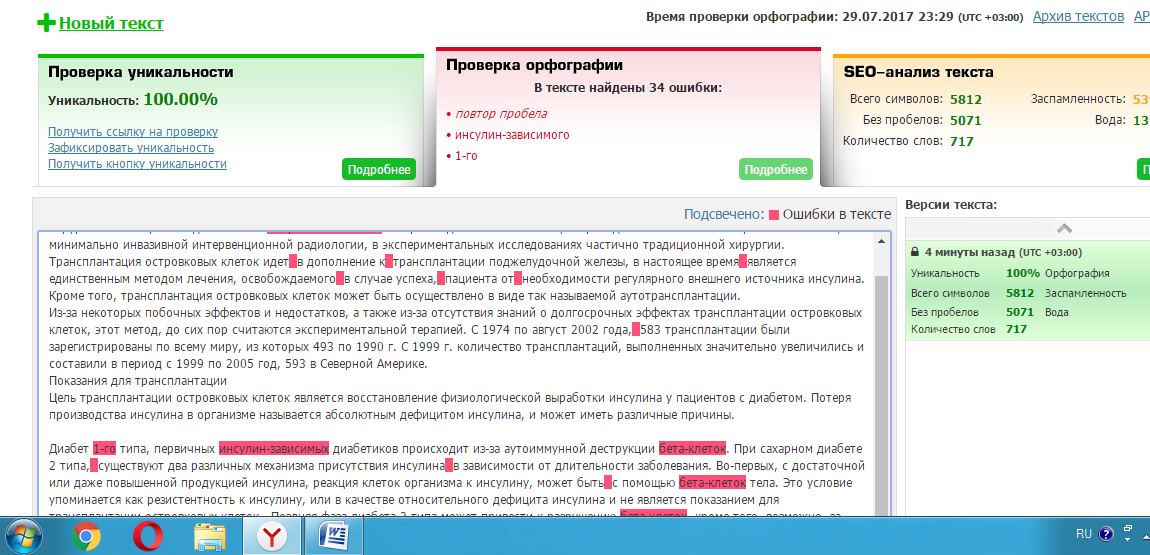Click the help icon in the system tray
This screenshot has width=1150, height=555.
pyautogui.click(x=1106, y=534)
